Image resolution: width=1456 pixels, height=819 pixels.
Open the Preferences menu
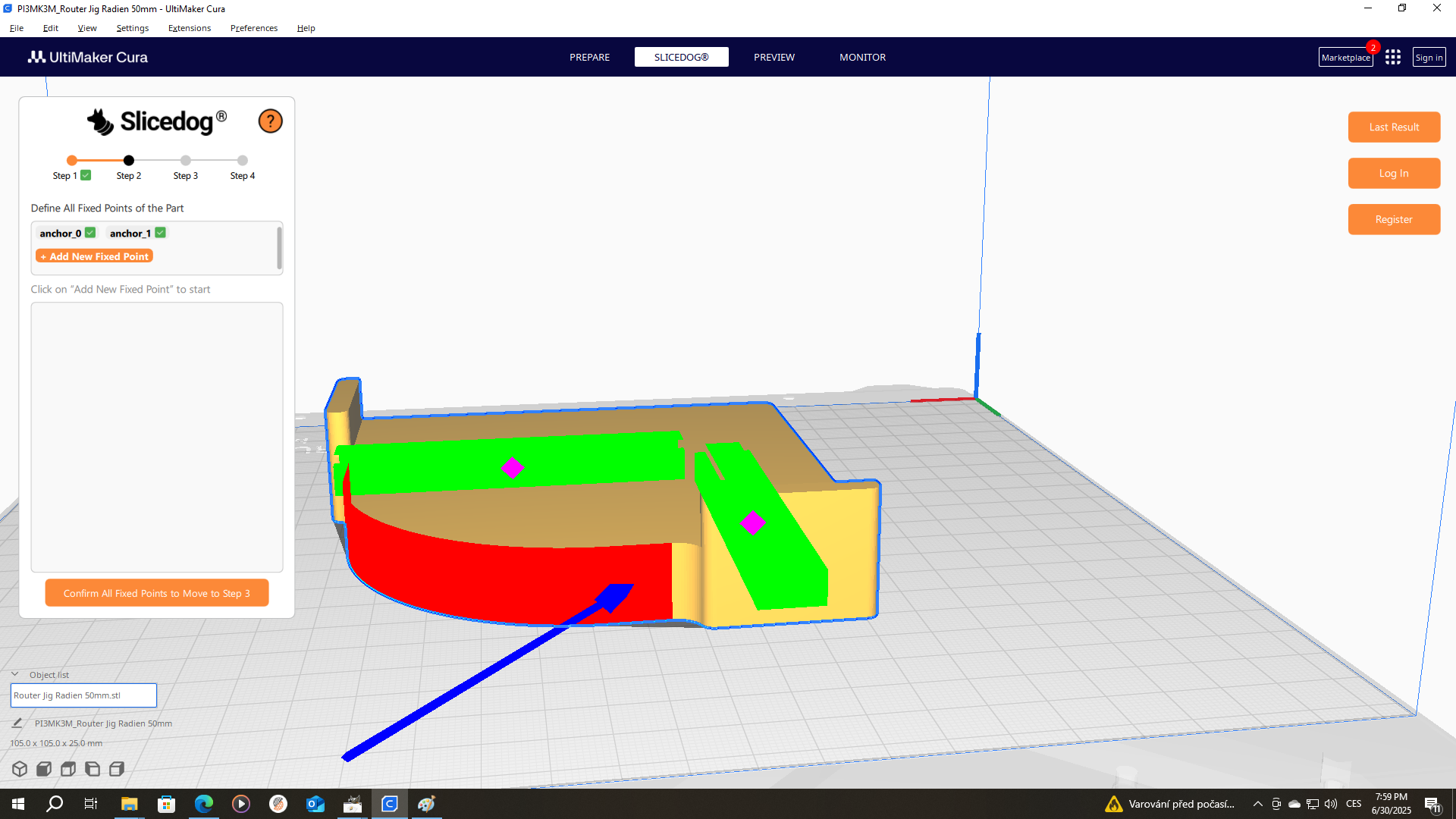[254, 28]
